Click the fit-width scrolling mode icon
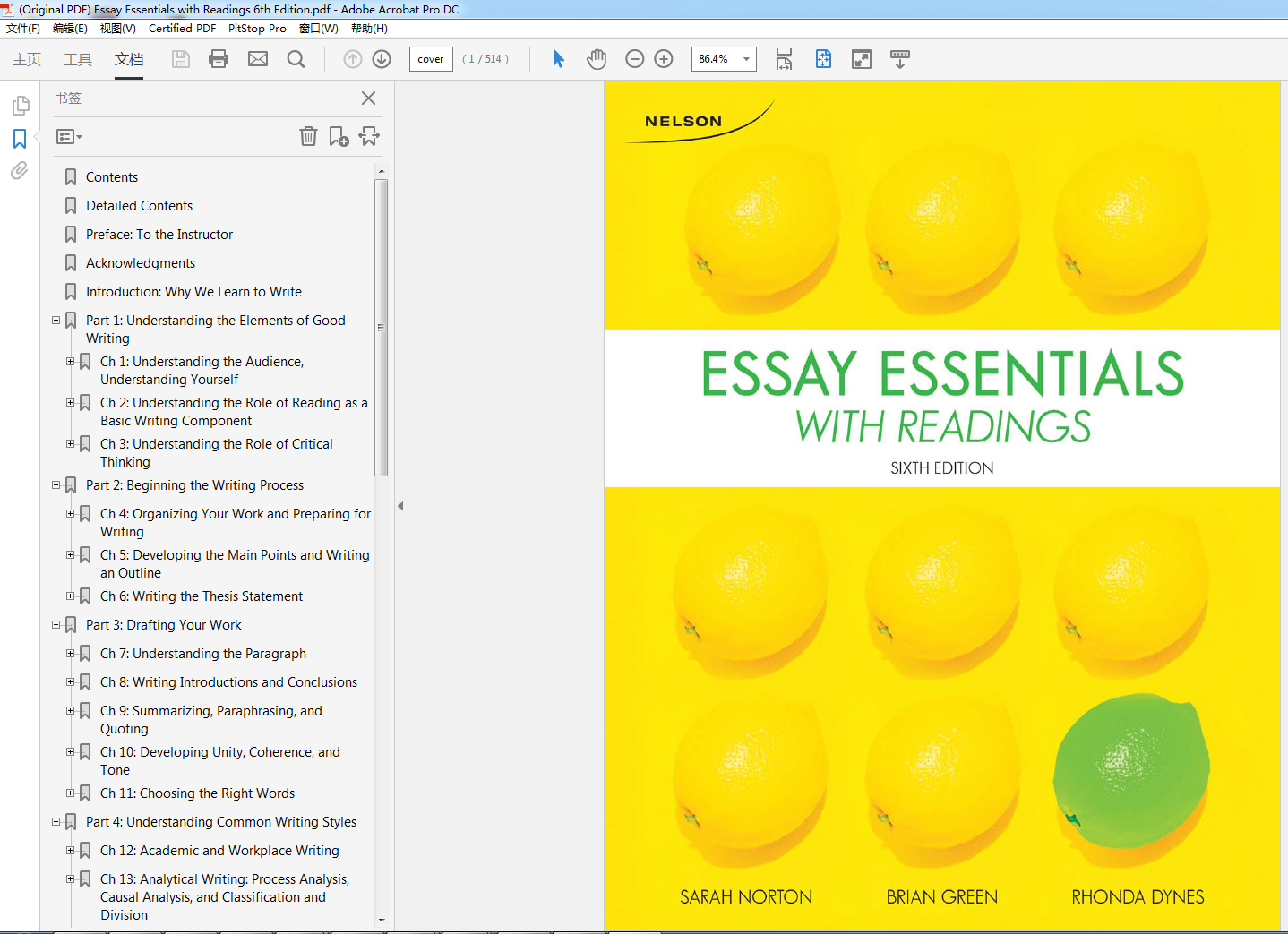The image size is (1288, 934). click(x=784, y=59)
